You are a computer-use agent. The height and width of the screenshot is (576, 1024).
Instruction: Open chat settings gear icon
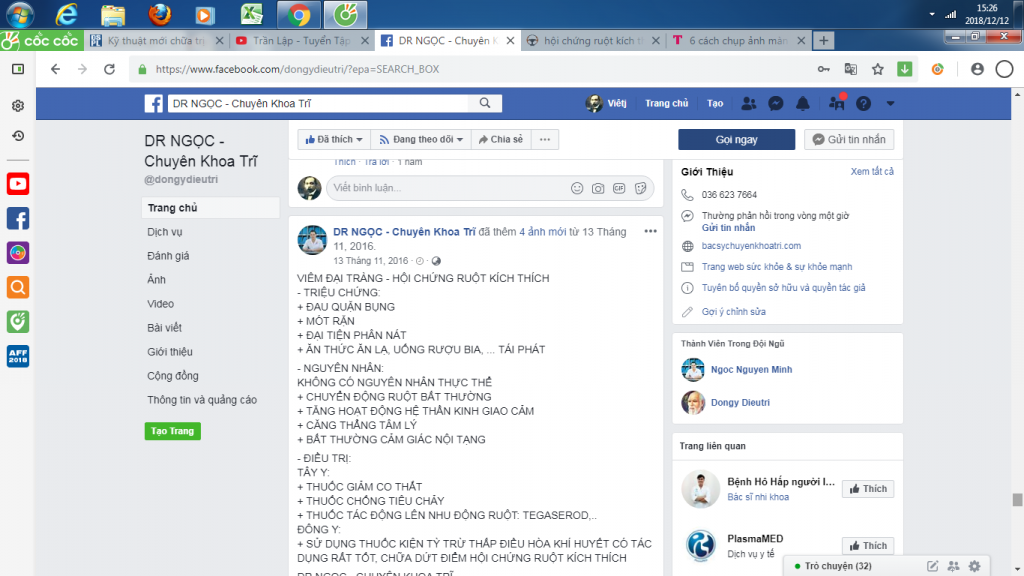click(974, 566)
